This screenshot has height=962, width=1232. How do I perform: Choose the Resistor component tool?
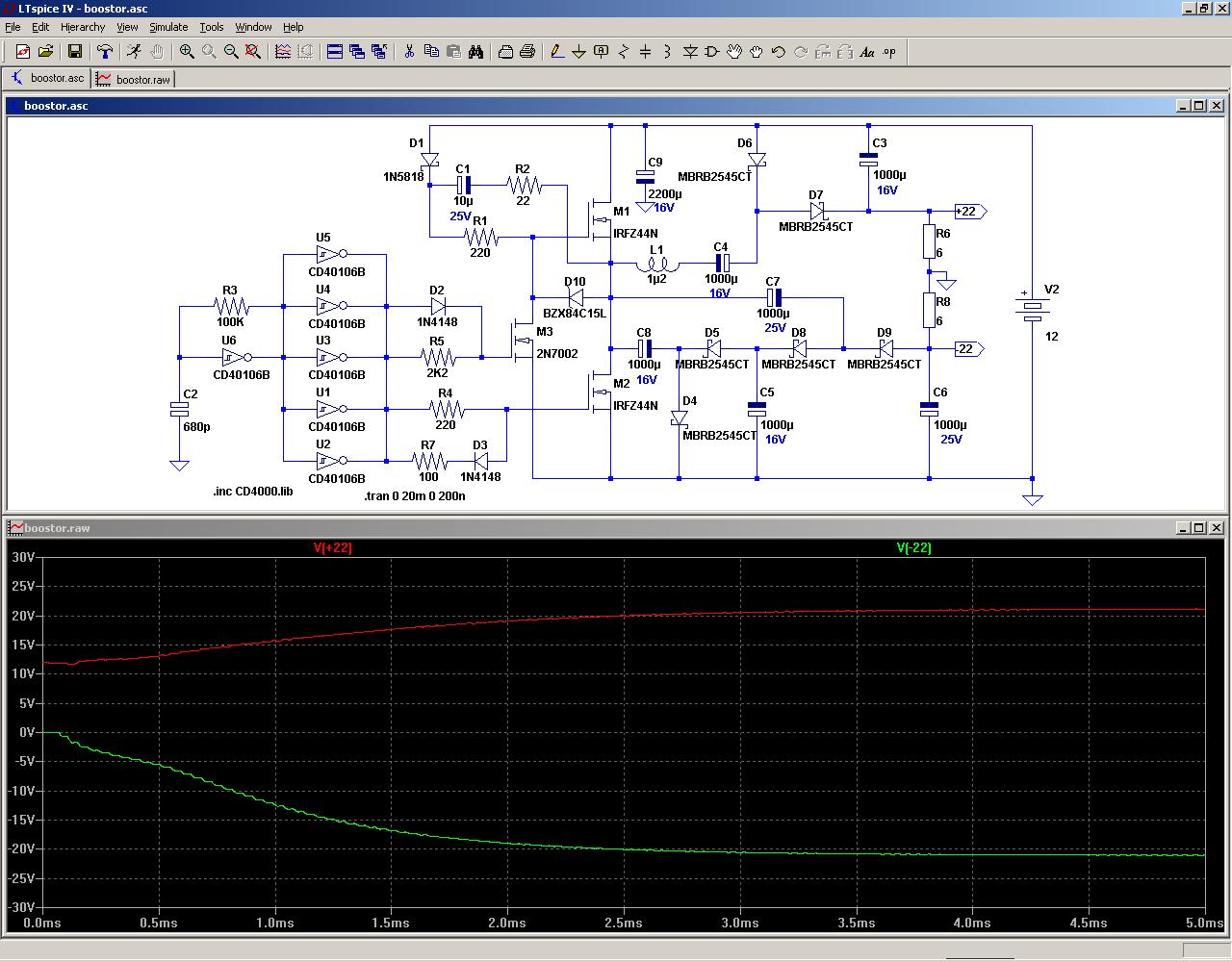click(x=623, y=52)
